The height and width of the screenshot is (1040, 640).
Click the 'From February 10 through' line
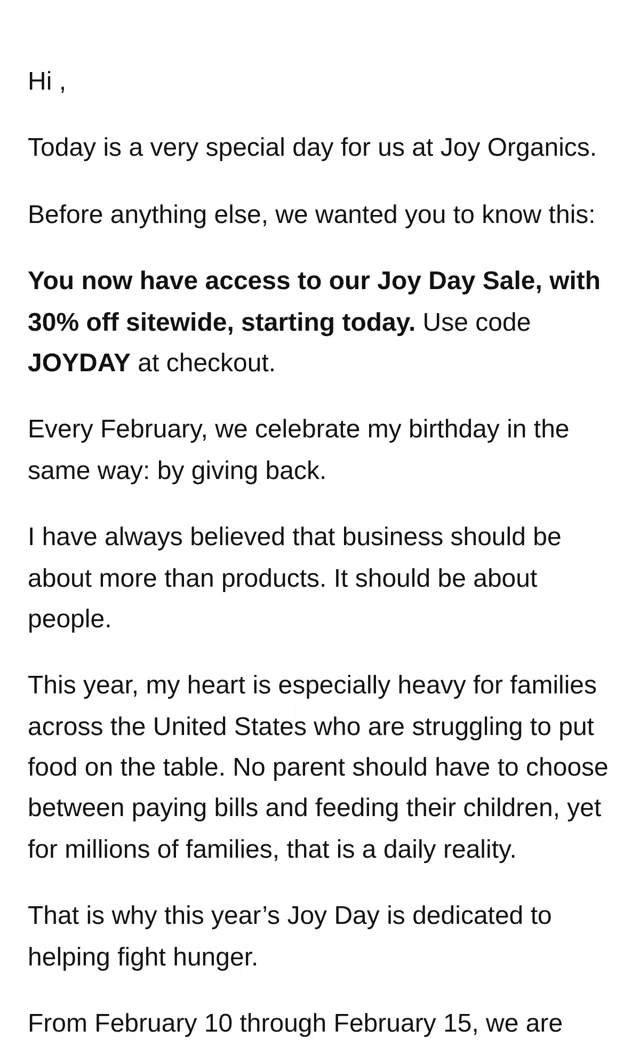(295, 1024)
